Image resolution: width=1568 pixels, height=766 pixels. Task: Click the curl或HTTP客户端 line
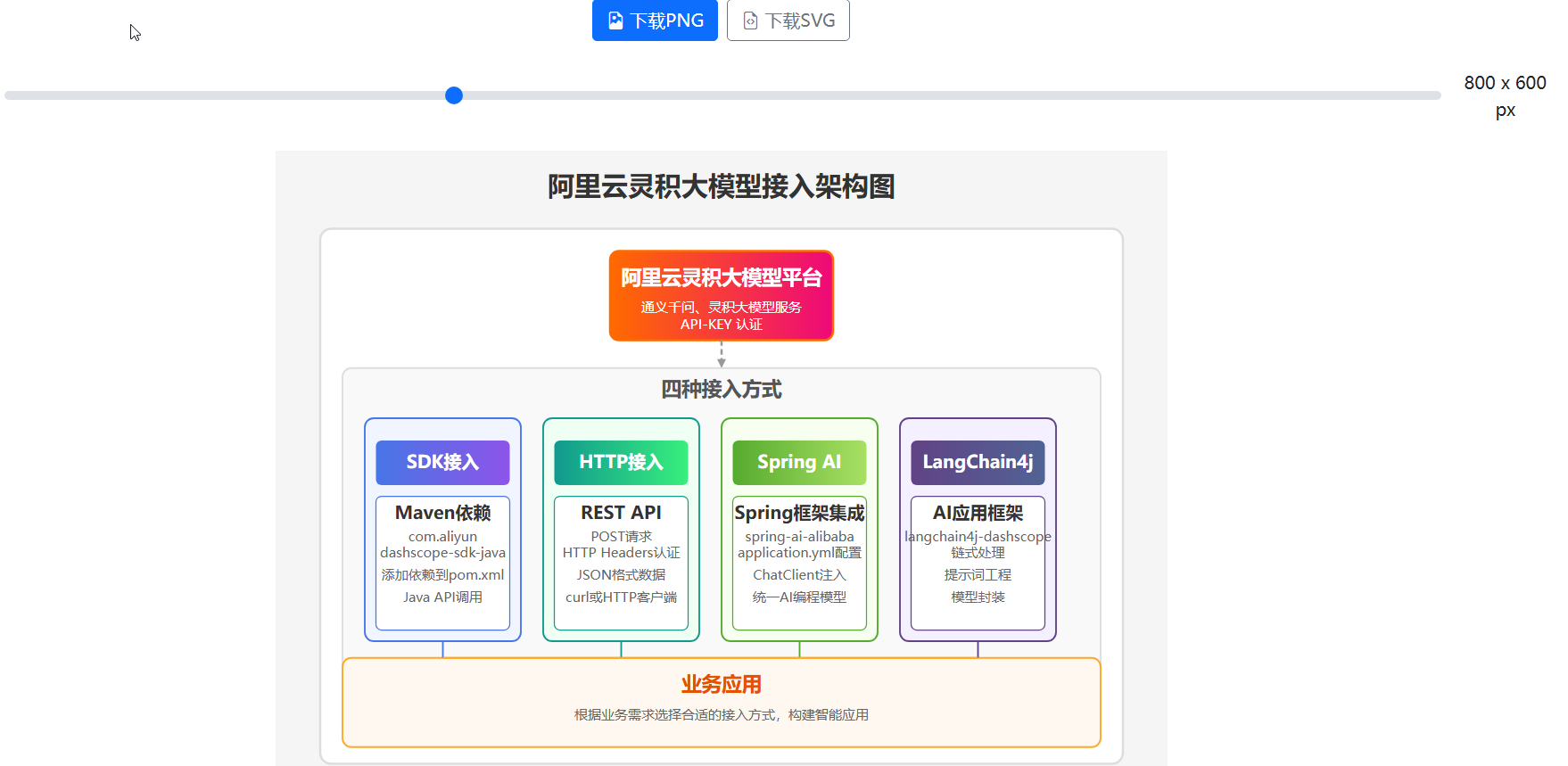[621, 597]
